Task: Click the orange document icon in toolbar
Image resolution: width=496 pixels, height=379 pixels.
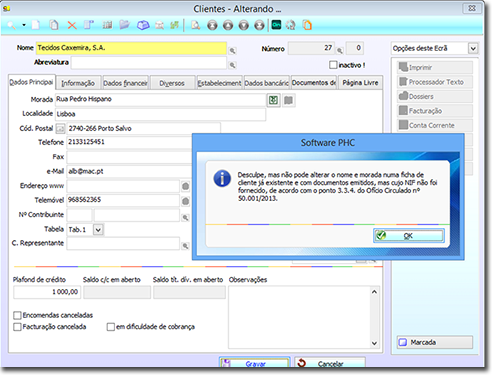Action: pyautogui.click(x=307, y=25)
